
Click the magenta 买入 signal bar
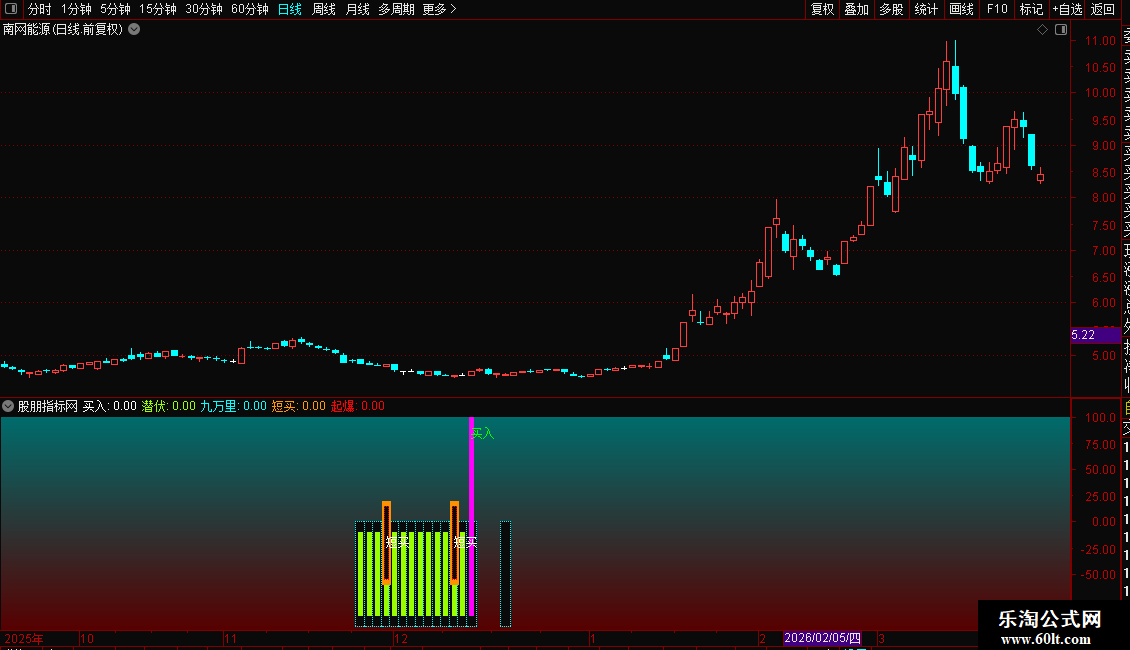pos(471,516)
